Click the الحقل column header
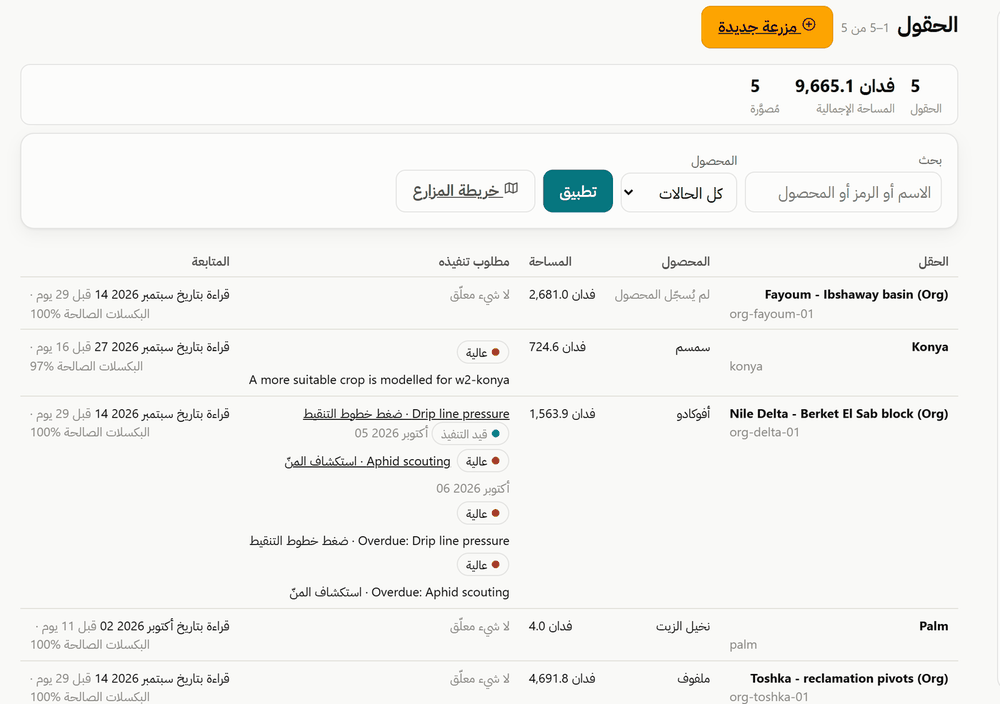 tap(933, 261)
